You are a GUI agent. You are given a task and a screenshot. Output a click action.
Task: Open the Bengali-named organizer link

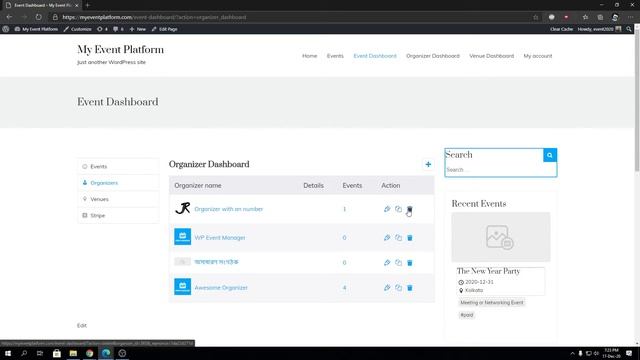[216, 262]
